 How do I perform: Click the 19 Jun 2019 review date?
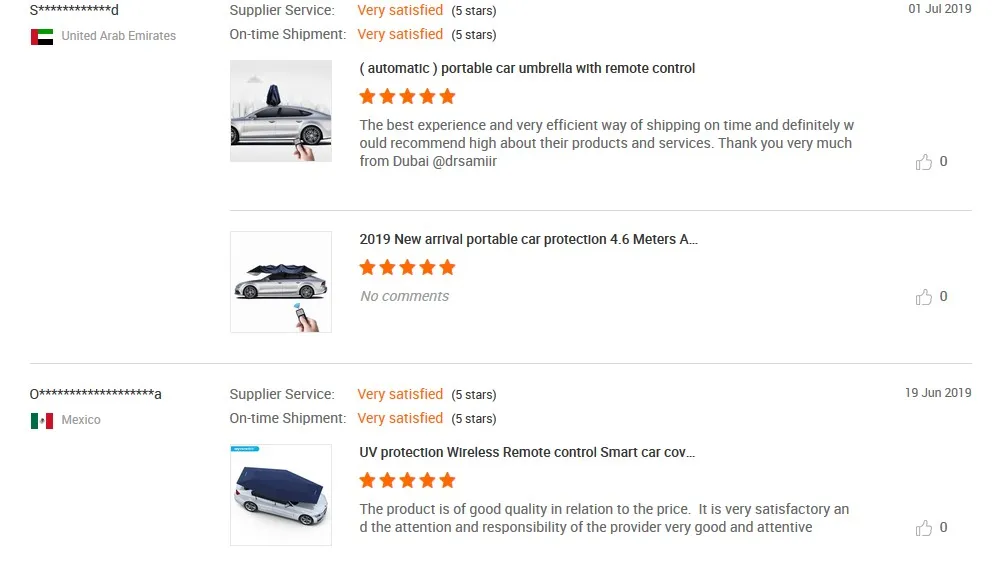pyautogui.click(x=938, y=393)
